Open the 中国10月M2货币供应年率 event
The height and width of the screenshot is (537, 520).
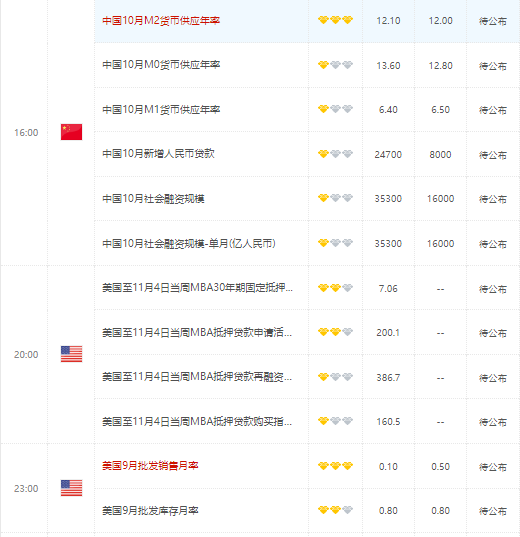click(161, 21)
